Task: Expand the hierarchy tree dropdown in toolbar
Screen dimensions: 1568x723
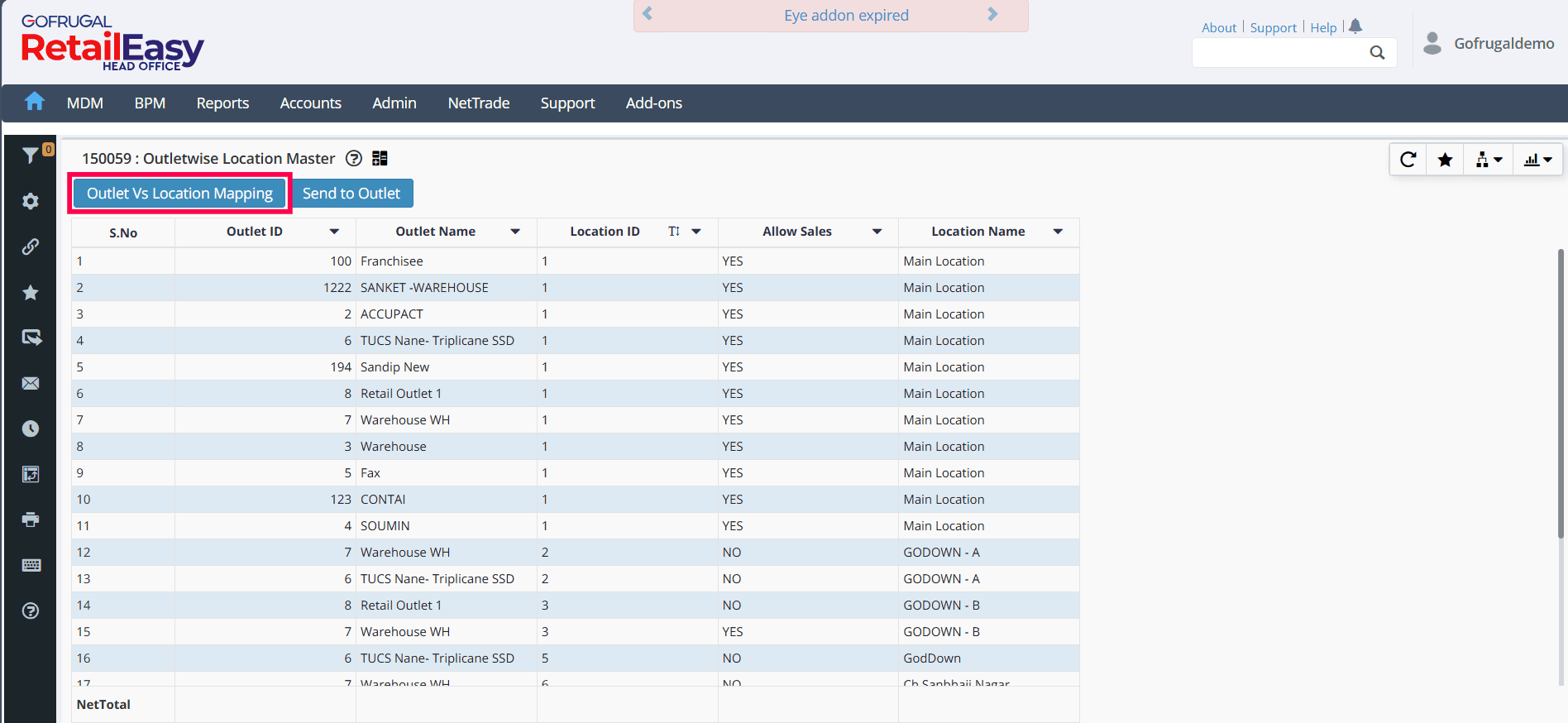Action: pyautogui.click(x=1488, y=160)
